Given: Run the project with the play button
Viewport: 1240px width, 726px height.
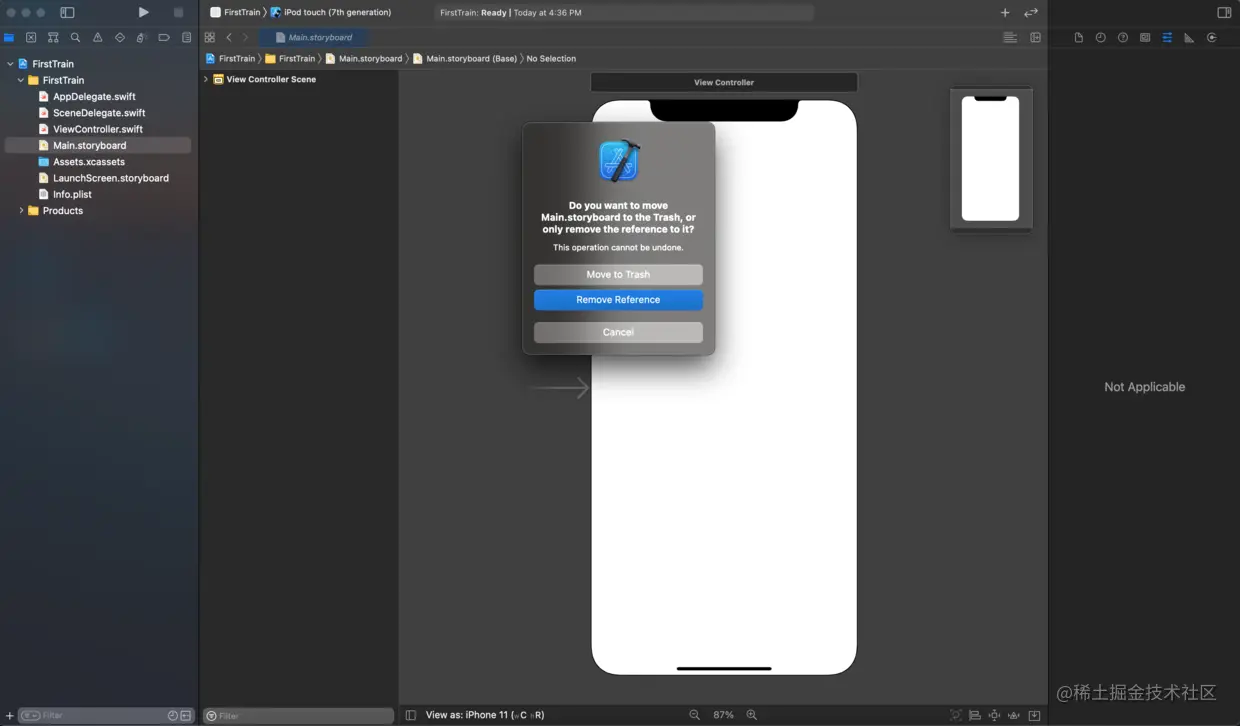Looking at the screenshot, I should pyautogui.click(x=143, y=12).
